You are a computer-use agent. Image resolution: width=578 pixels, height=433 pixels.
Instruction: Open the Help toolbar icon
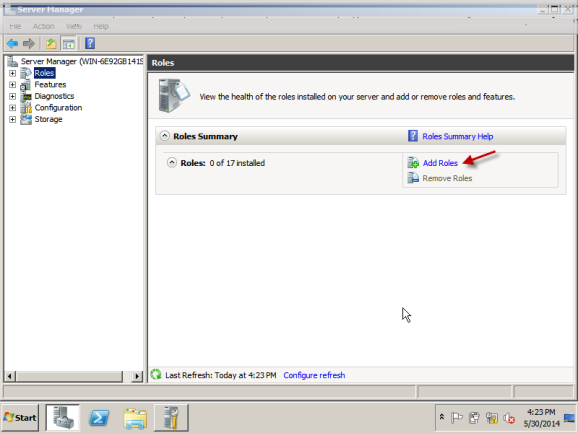pyautogui.click(x=90, y=43)
